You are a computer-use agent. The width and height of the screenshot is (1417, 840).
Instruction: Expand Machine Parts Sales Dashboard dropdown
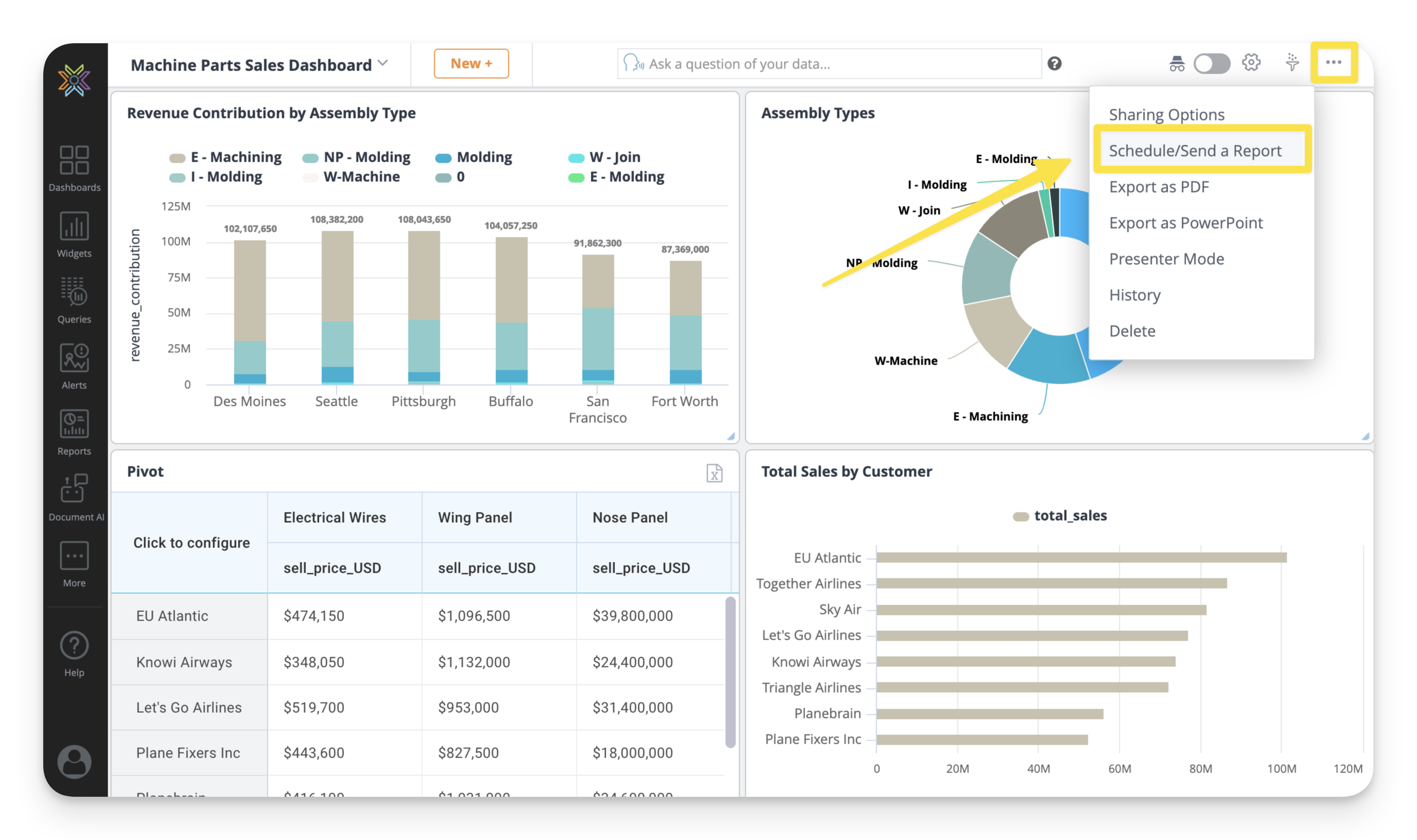pos(383,63)
